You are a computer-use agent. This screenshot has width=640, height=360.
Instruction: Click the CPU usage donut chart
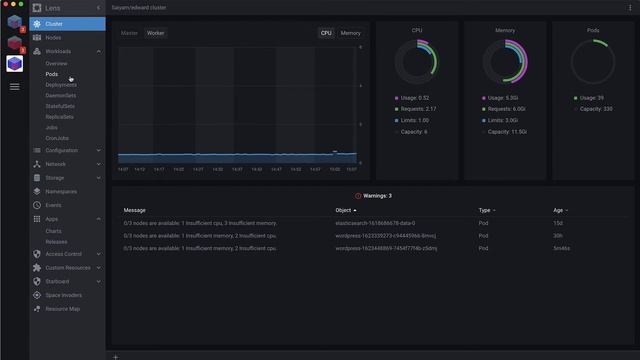[x=417, y=62]
